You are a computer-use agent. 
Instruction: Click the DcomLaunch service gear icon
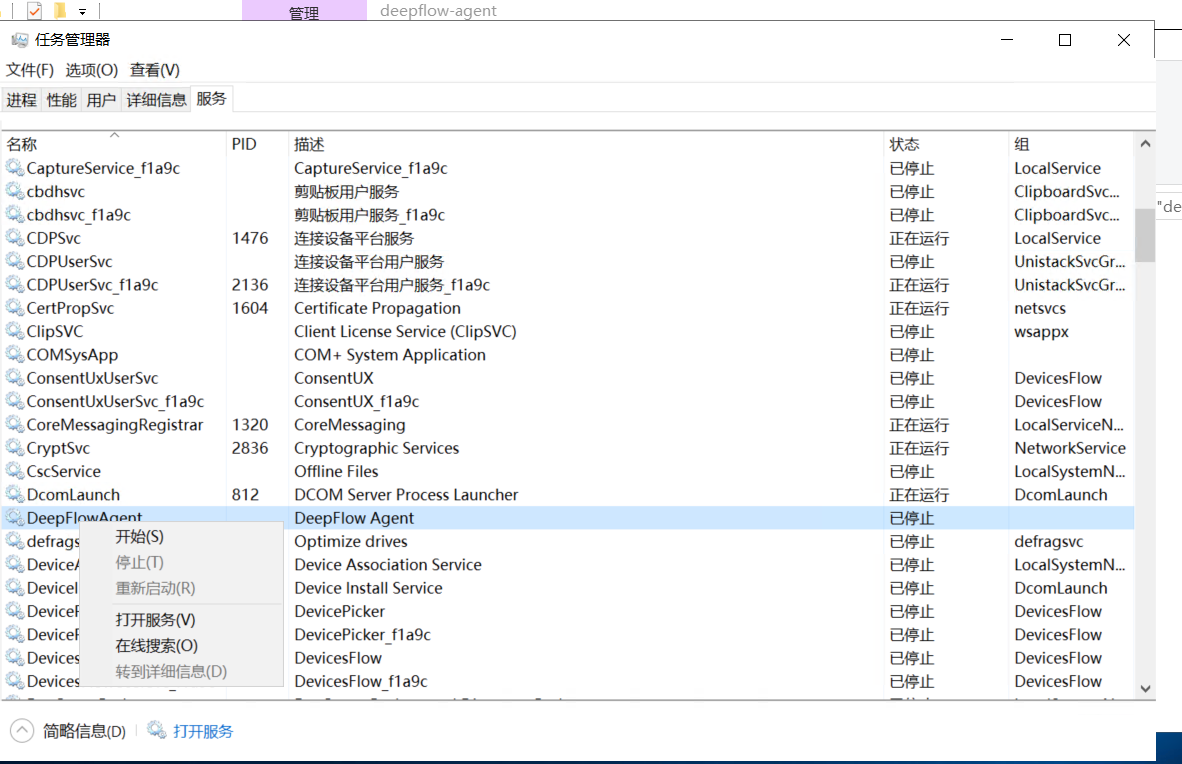14,495
